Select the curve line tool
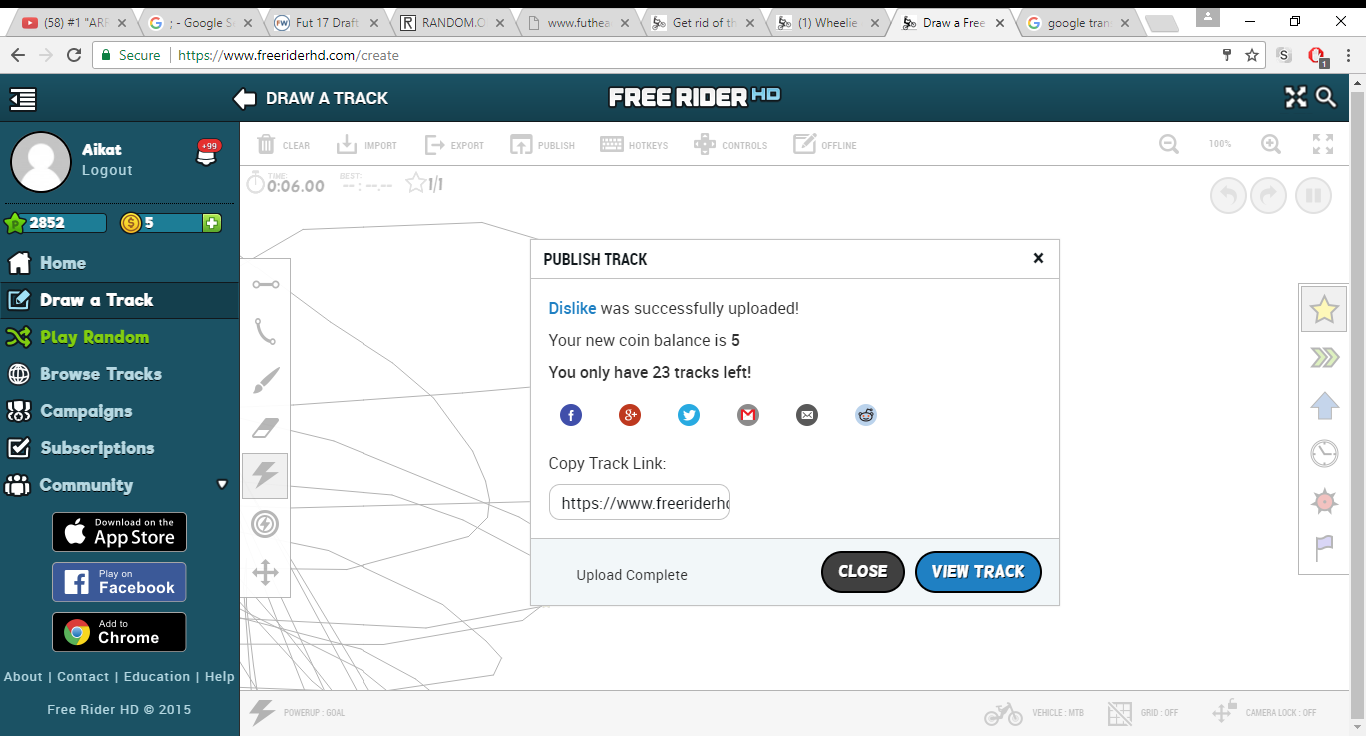This screenshot has height=736, width=1366. (x=265, y=331)
